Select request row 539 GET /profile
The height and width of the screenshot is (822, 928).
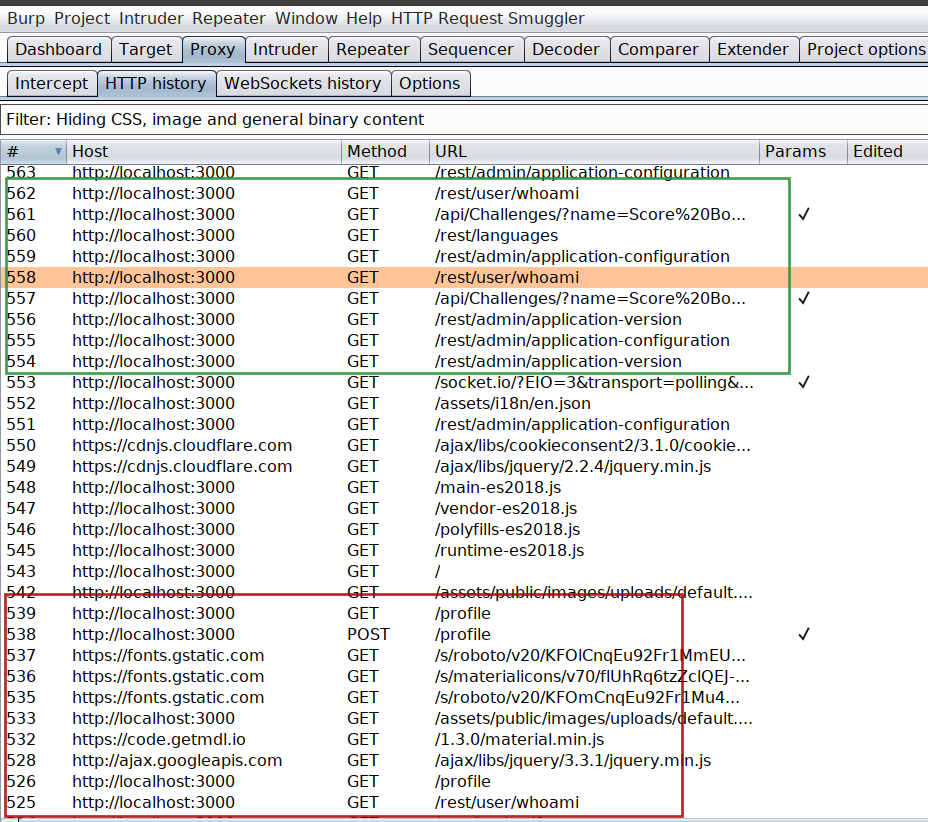[x=464, y=614]
